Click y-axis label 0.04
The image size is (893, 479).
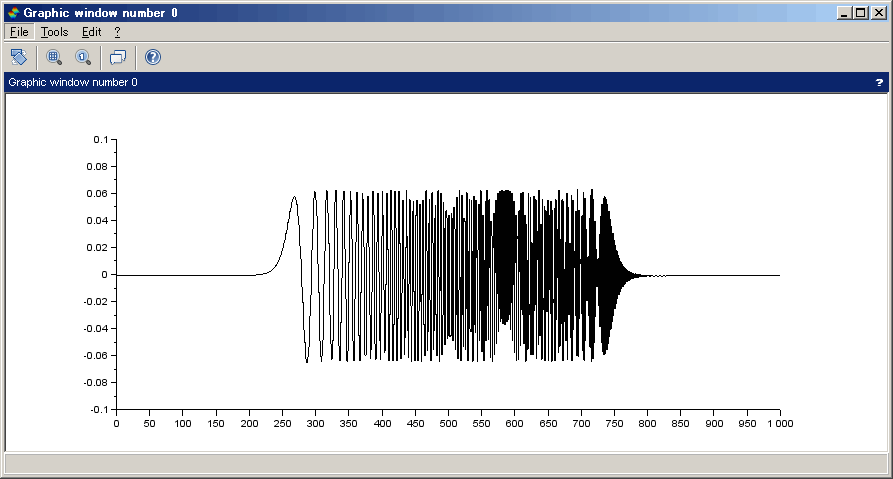(97, 220)
